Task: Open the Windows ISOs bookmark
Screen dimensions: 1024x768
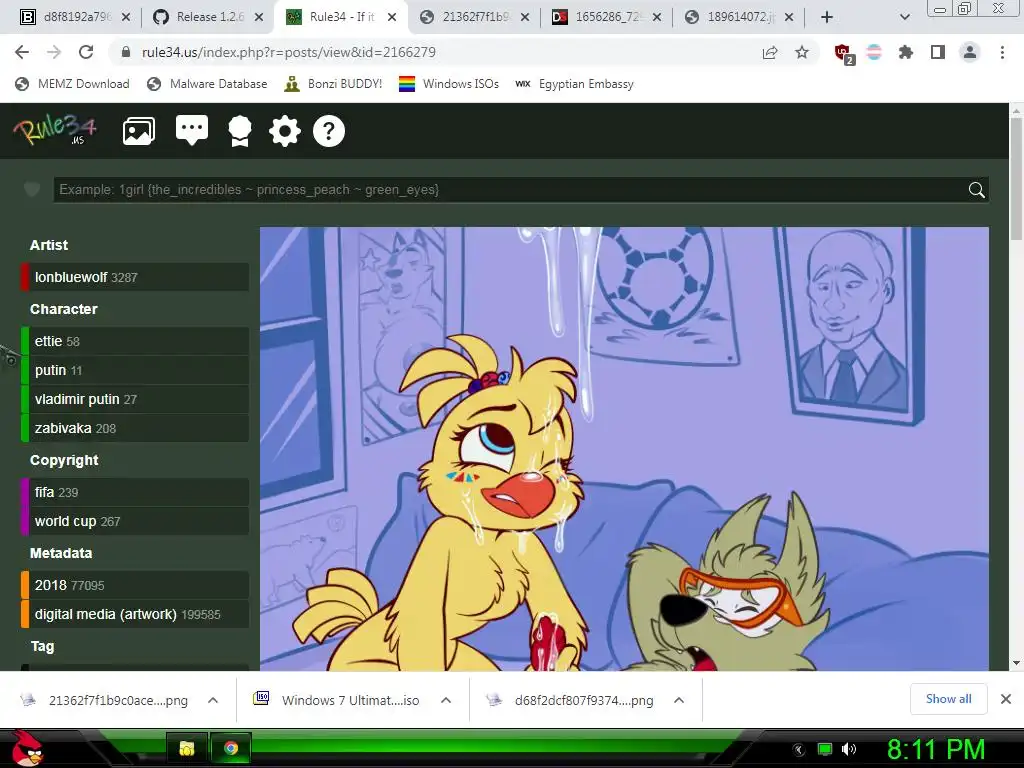Action: (x=449, y=84)
